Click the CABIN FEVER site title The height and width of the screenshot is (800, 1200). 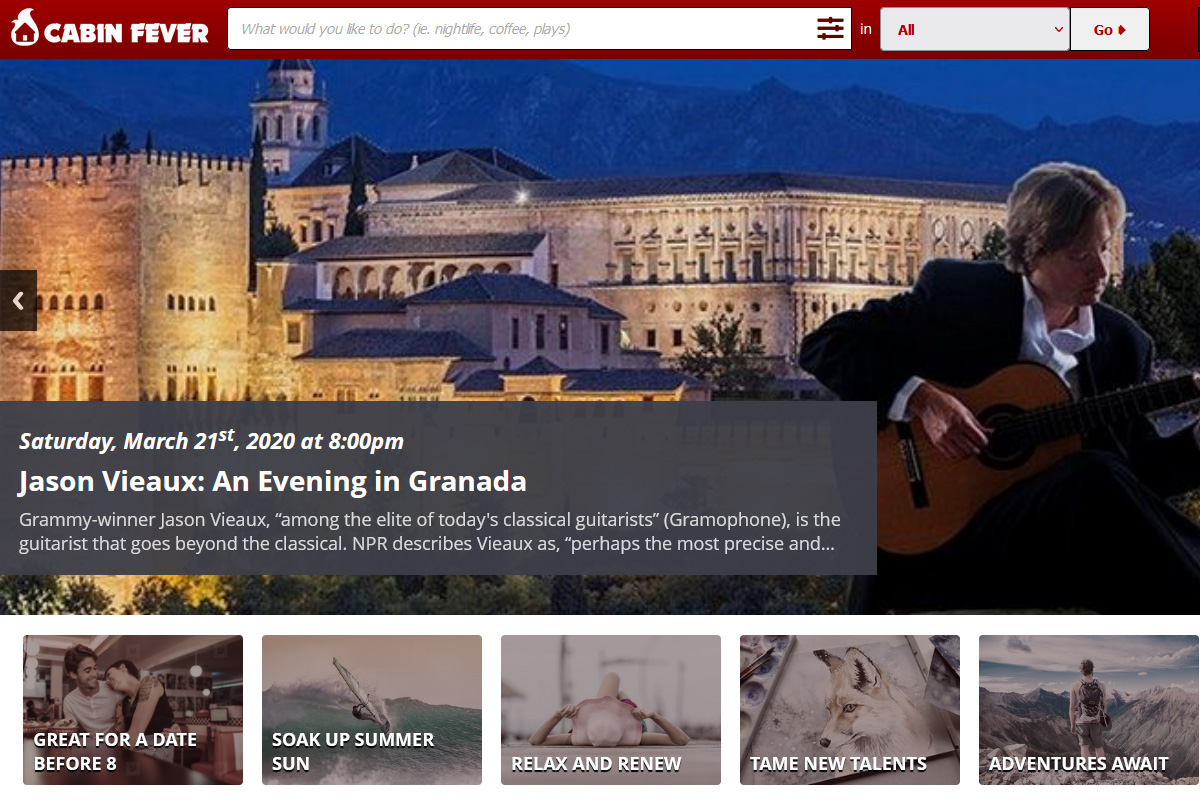click(126, 33)
